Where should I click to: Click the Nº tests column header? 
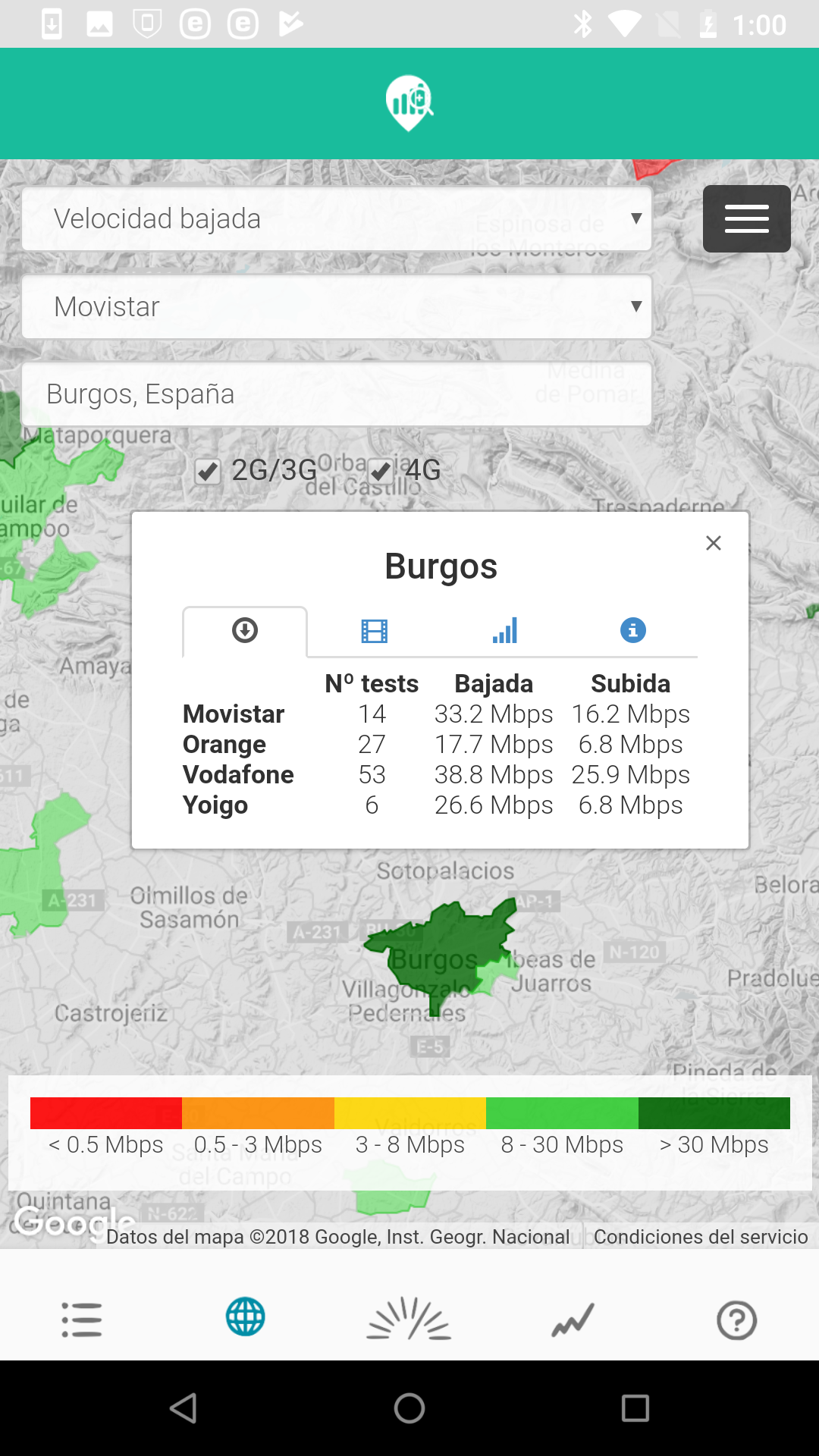[372, 684]
